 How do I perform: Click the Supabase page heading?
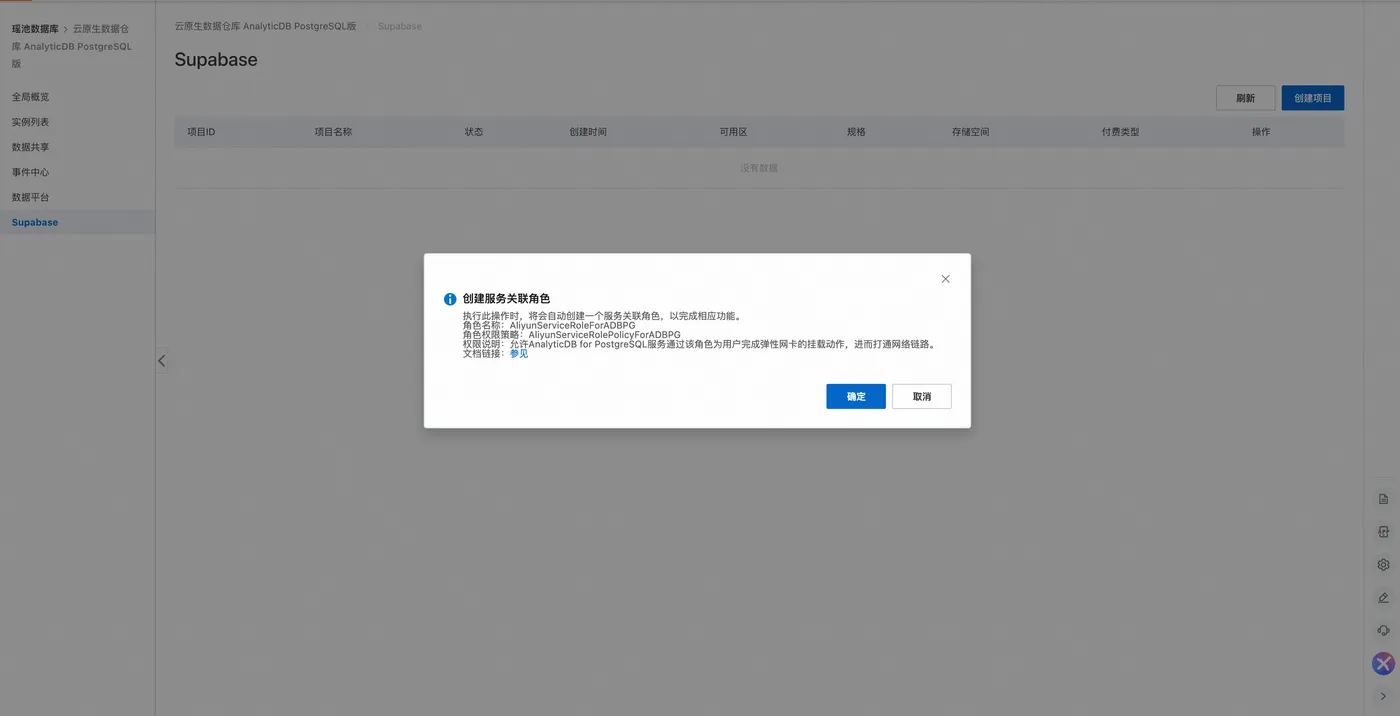(x=216, y=59)
